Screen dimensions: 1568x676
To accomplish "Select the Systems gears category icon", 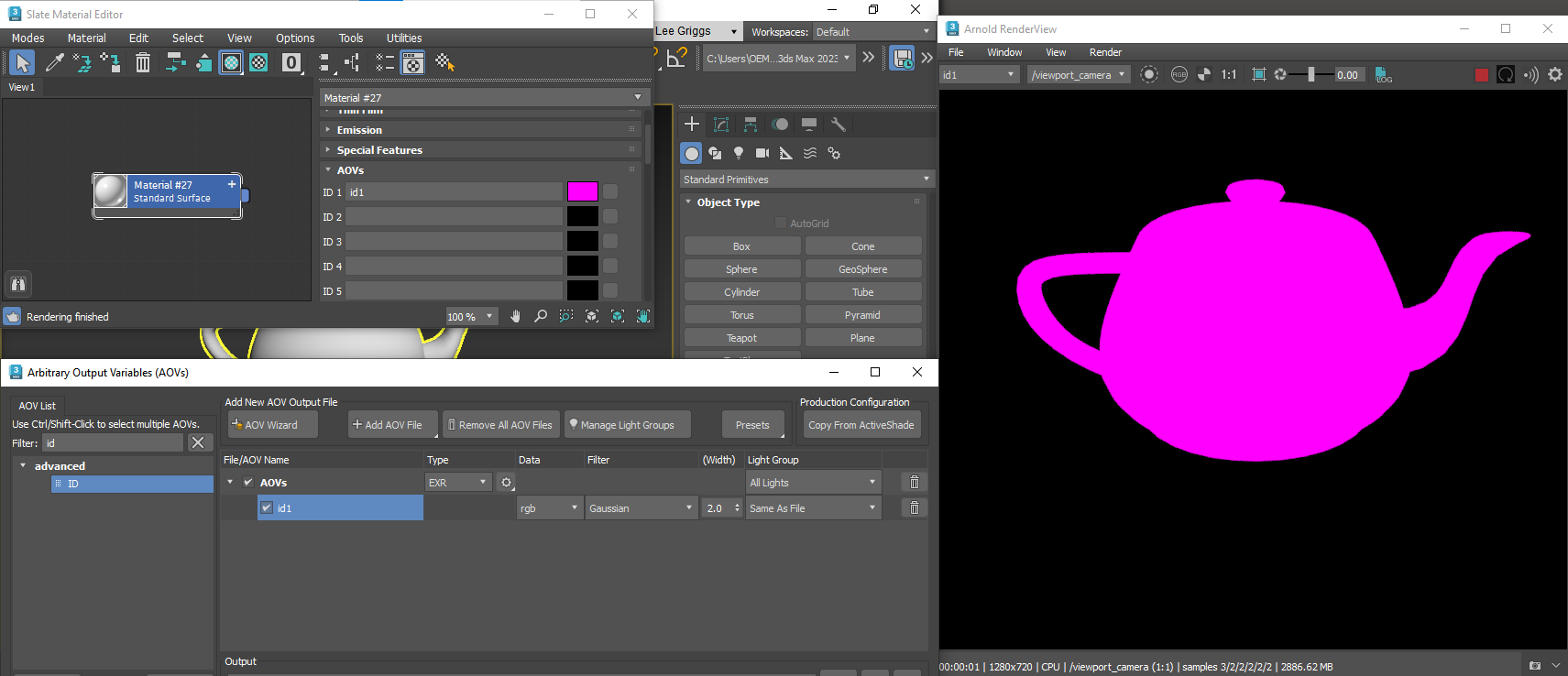I will tap(834, 153).
